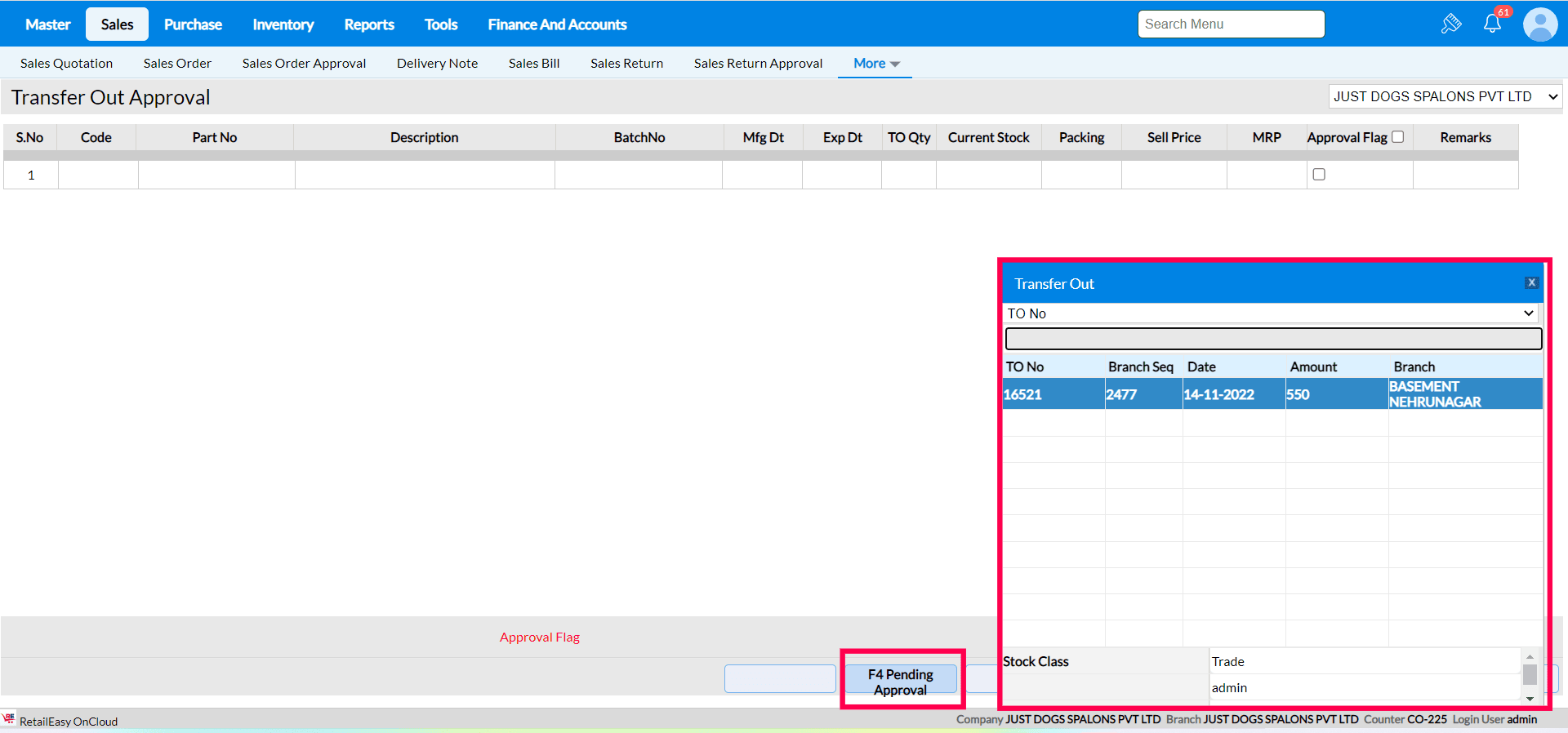Go to Sales Return
1568x733 pixels.
click(x=626, y=64)
